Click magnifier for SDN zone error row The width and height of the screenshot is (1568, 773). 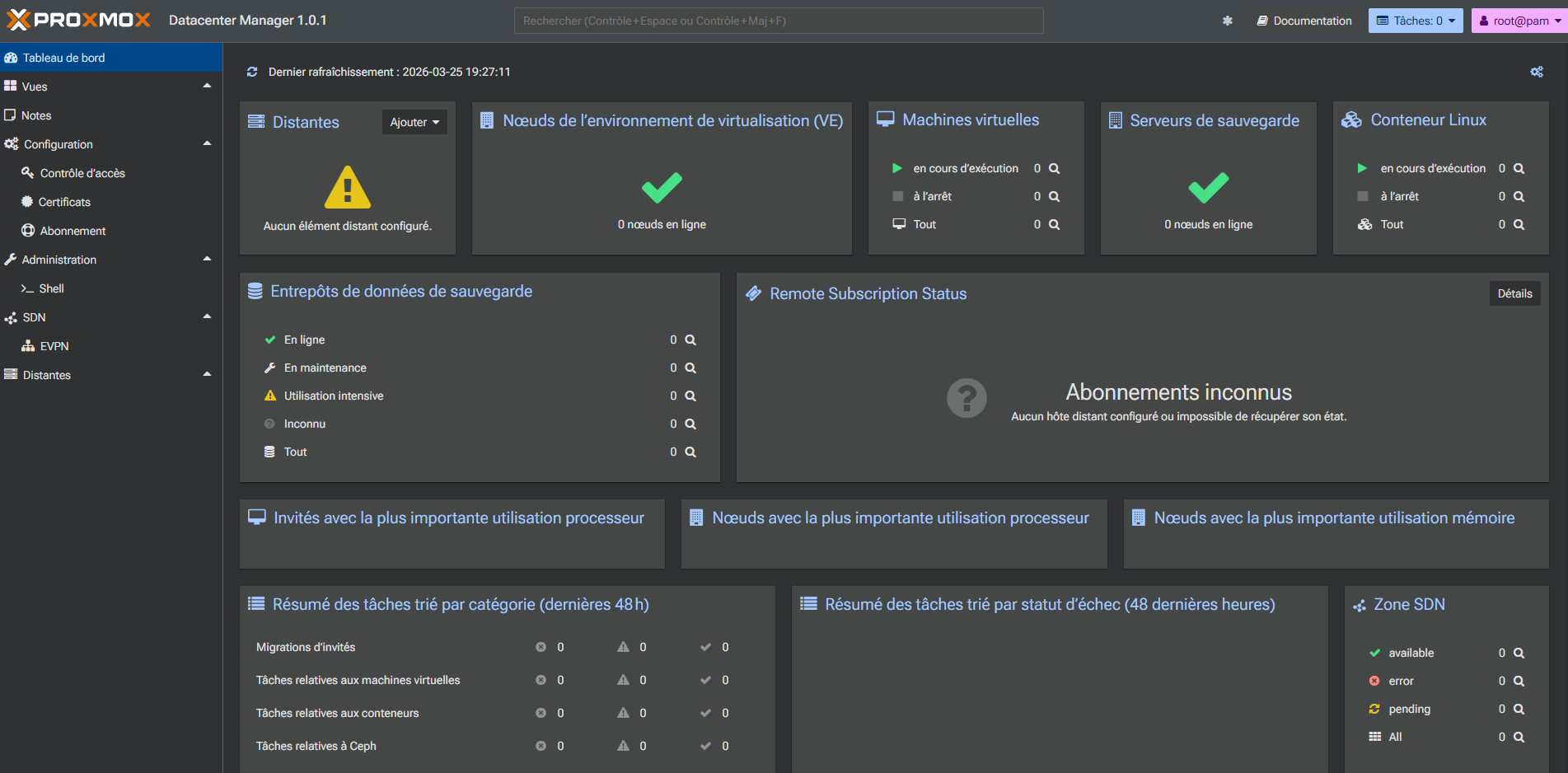(1519, 681)
